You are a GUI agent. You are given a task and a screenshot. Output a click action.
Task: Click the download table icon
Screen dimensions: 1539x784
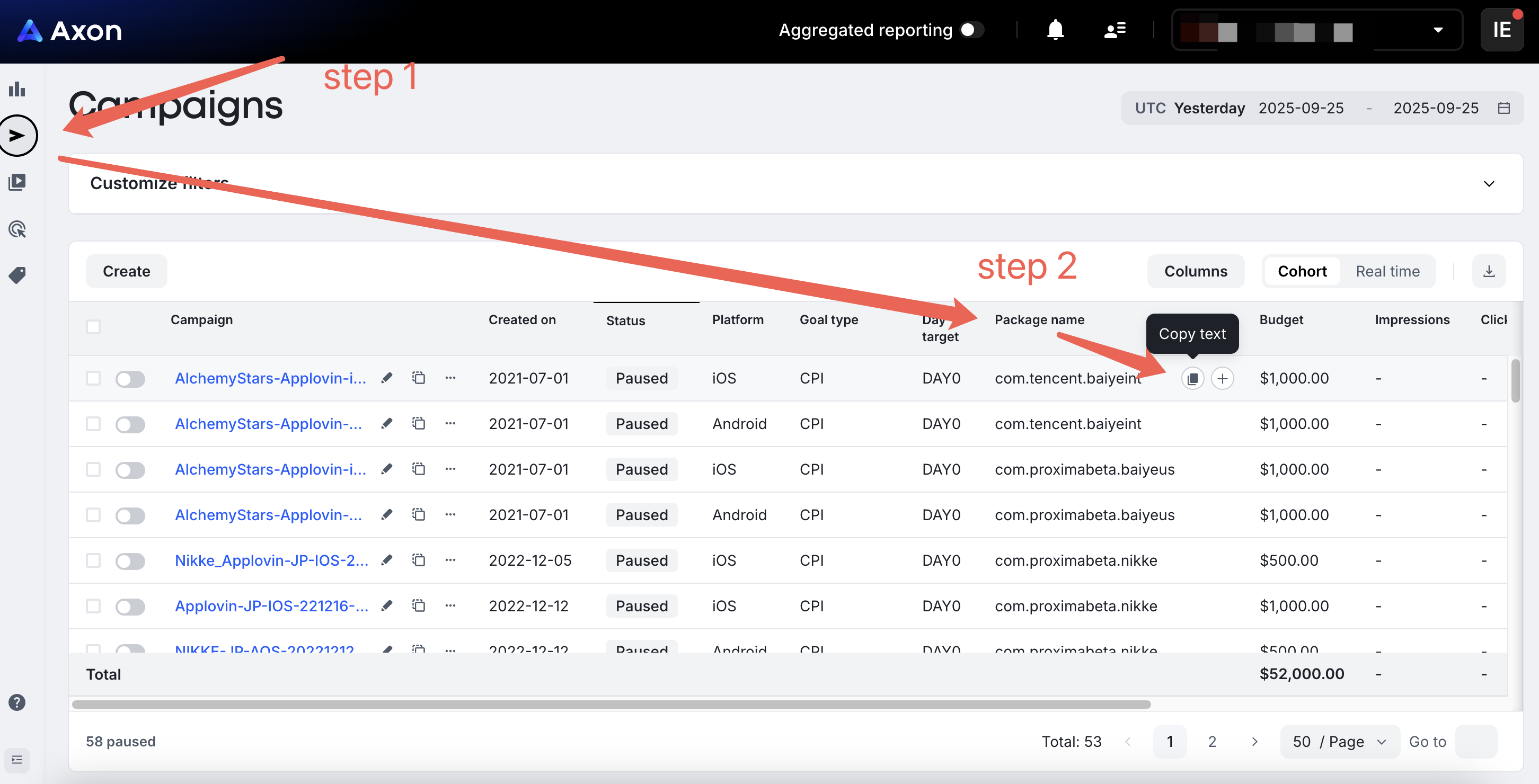pyautogui.click(x=1488, y=272)
